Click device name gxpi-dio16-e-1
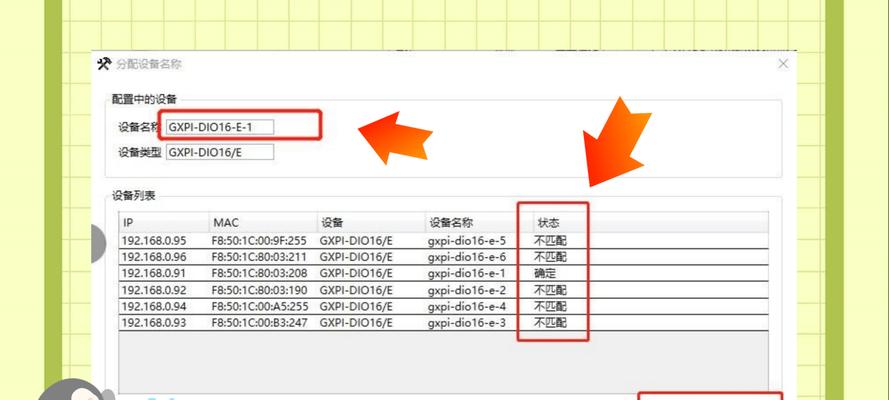Screen dimensions: 889x400 [x=467, y=274]
